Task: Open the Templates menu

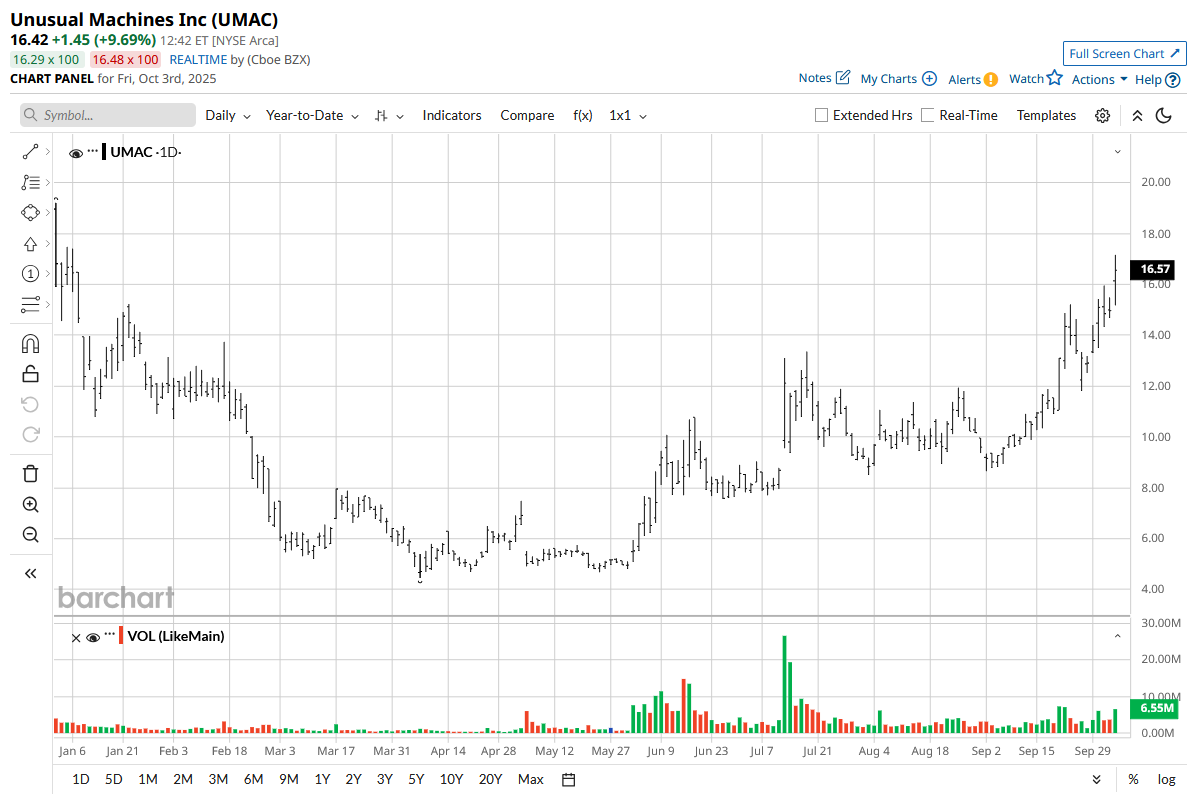Action: 1046,116
